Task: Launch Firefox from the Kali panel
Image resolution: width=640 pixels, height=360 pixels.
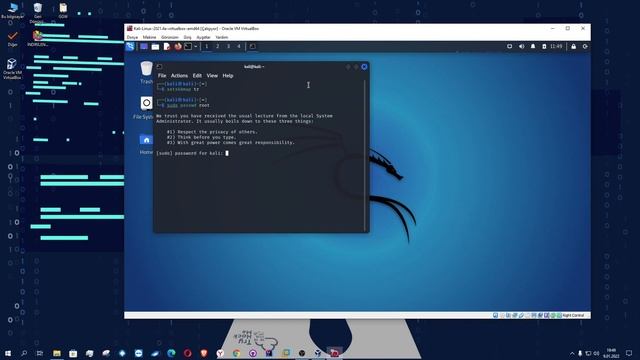Action: 178,47
